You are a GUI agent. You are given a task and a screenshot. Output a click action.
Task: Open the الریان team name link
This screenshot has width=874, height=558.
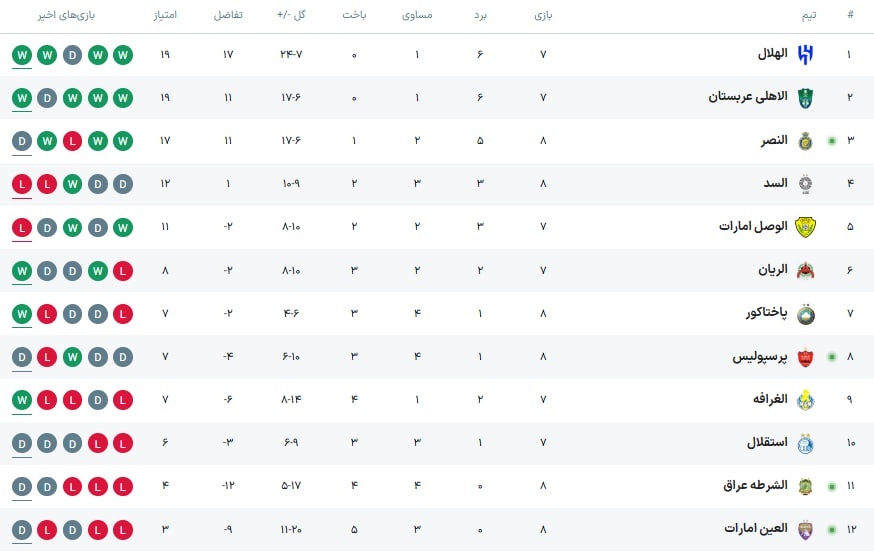pos(773,270)
